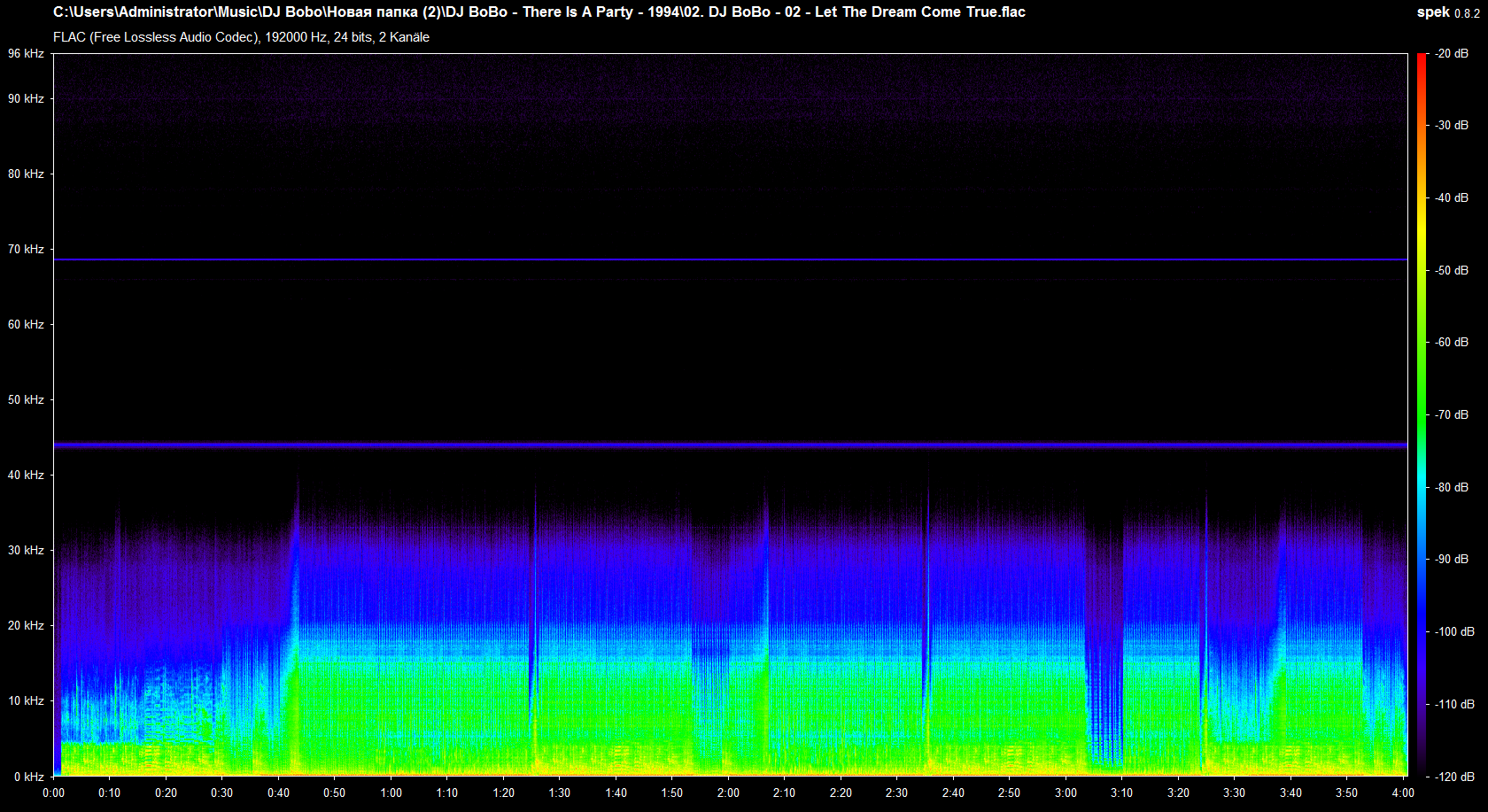Viewport: 1488px width, 812px height.
Task: Click the 0 kHz frequency label
Action: coord(28,777)
